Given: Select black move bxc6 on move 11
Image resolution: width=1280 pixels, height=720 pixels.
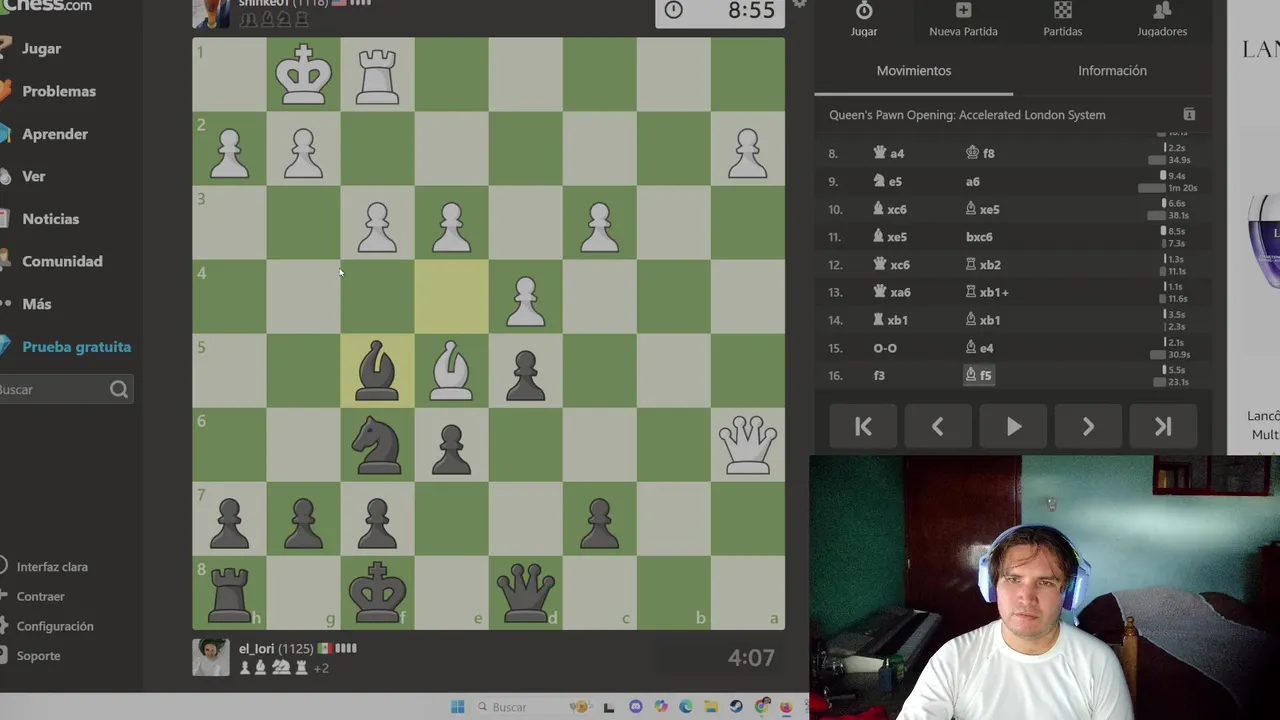Looking at the screenshot, I should pyautogui.click(x=979, y=237).
